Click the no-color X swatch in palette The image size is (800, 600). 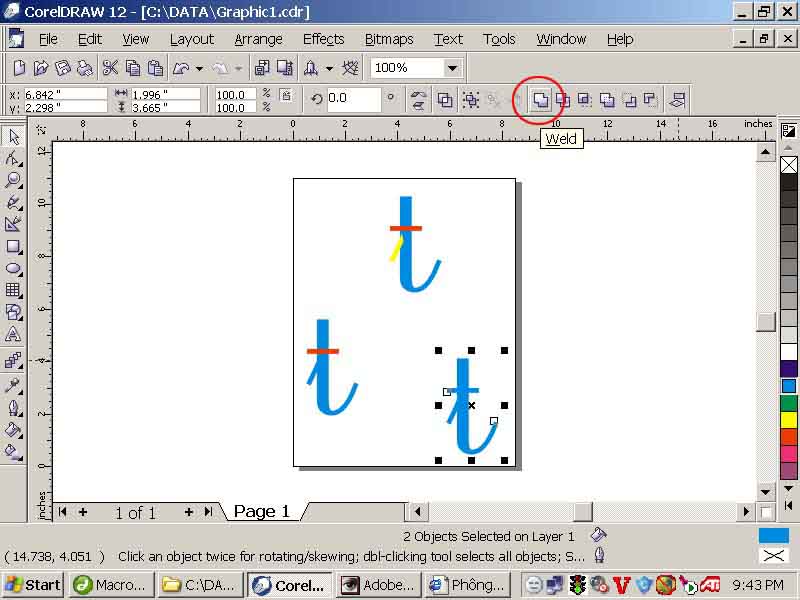(x=789, y=165)
